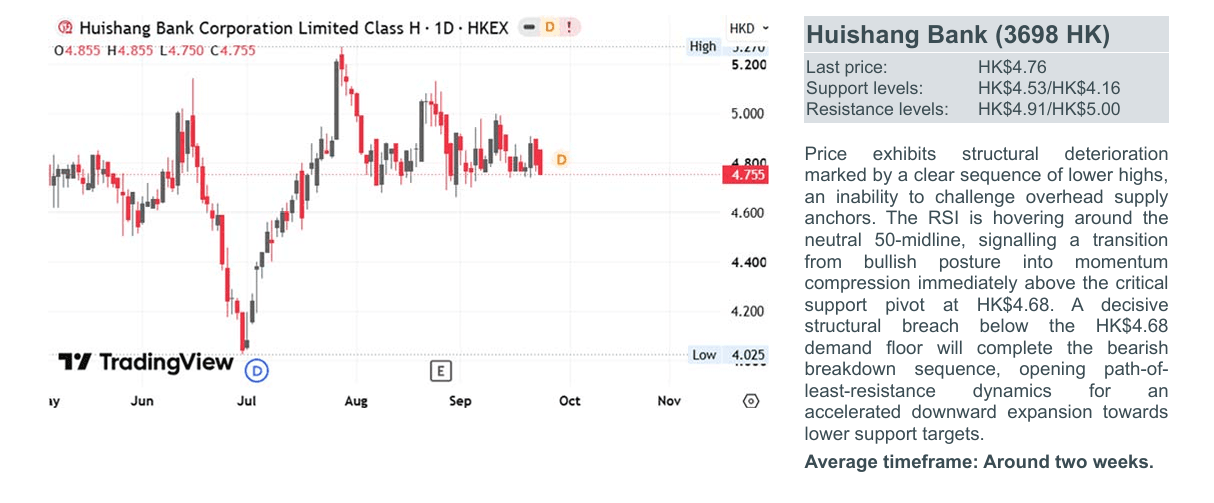
Task: Click the Aug label on time axis
Action: pos(355,401)
